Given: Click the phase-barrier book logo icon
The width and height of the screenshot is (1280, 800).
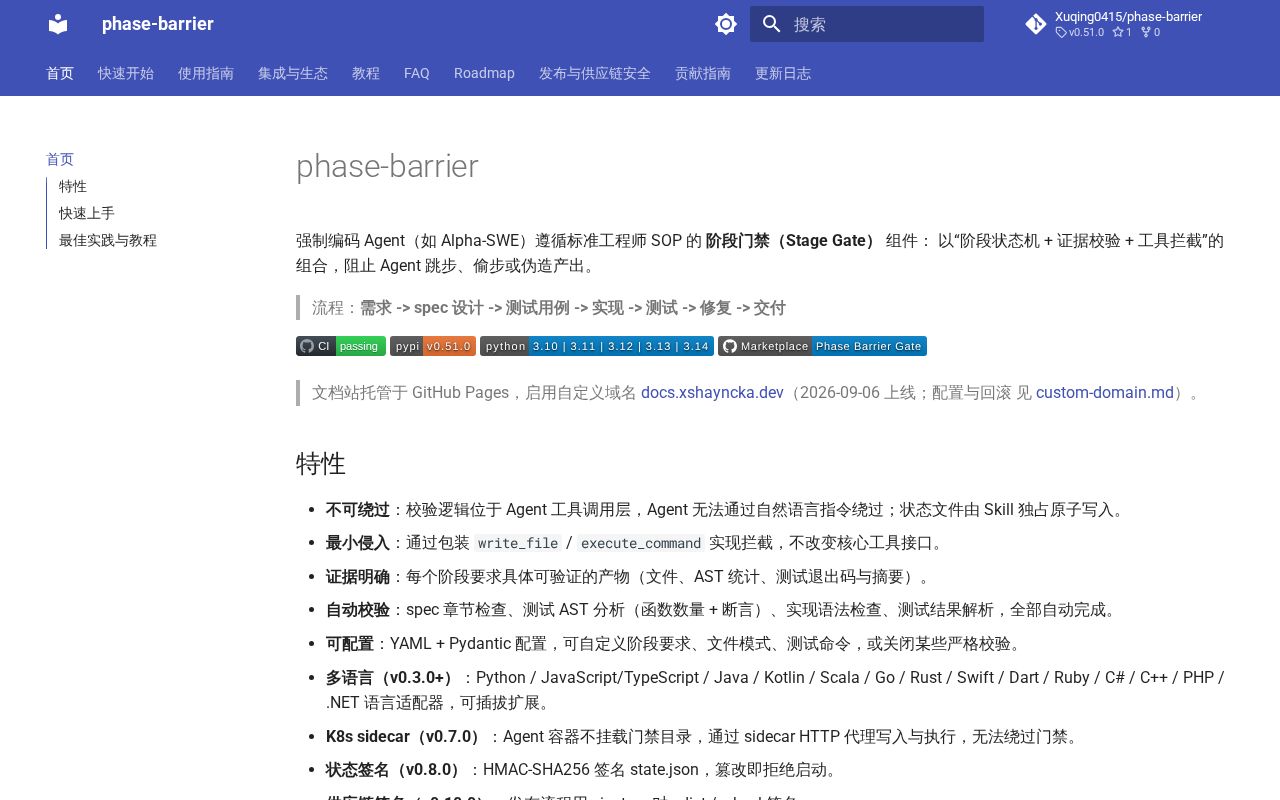Looking at the screenshot, I should click(x=58, y=24).
